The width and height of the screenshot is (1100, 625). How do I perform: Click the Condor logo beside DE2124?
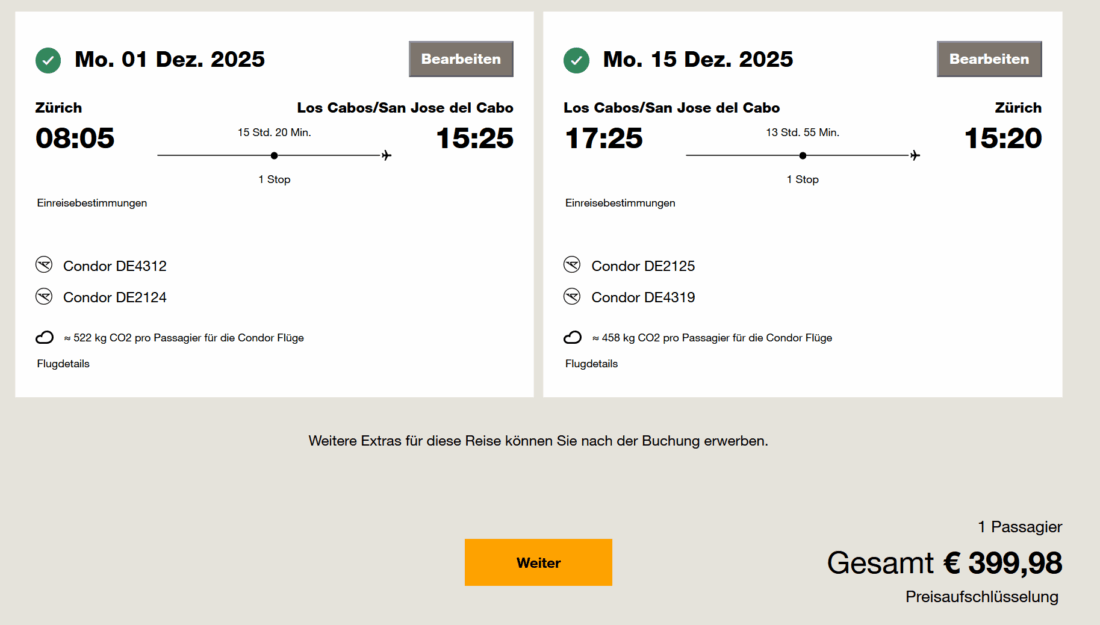44,297
